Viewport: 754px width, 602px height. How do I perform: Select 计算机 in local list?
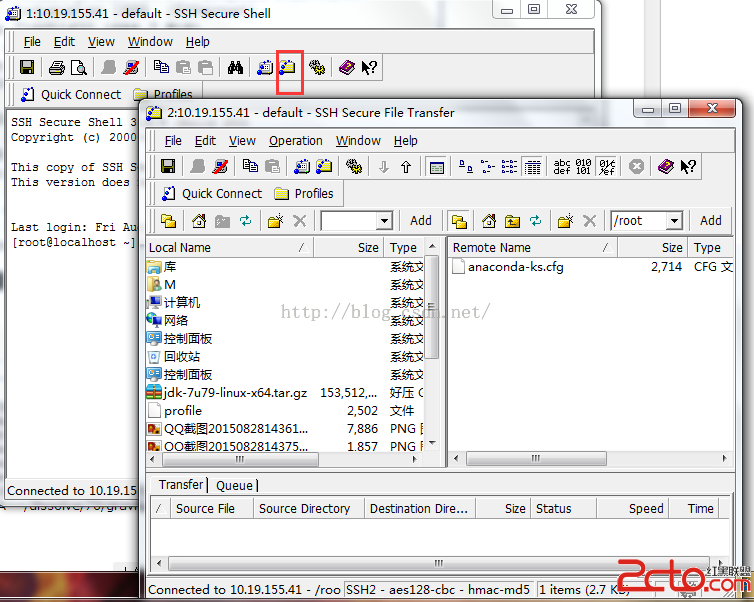[174, 302]
